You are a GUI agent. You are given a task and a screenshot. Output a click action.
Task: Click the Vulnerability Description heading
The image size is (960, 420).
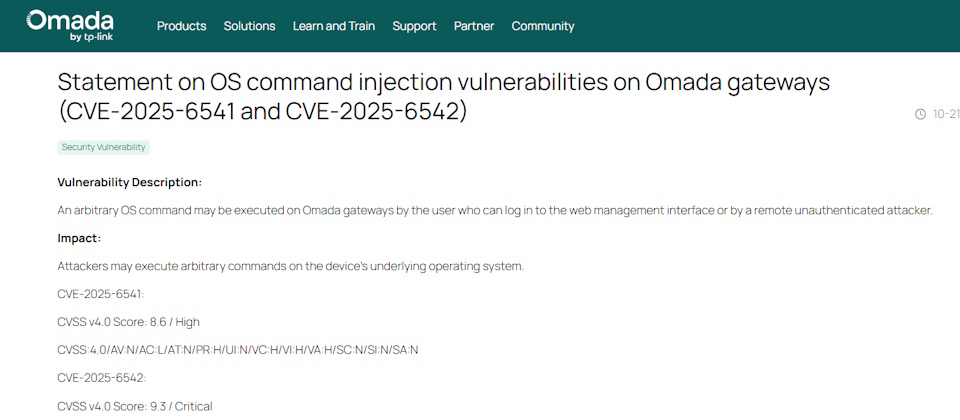130,182
